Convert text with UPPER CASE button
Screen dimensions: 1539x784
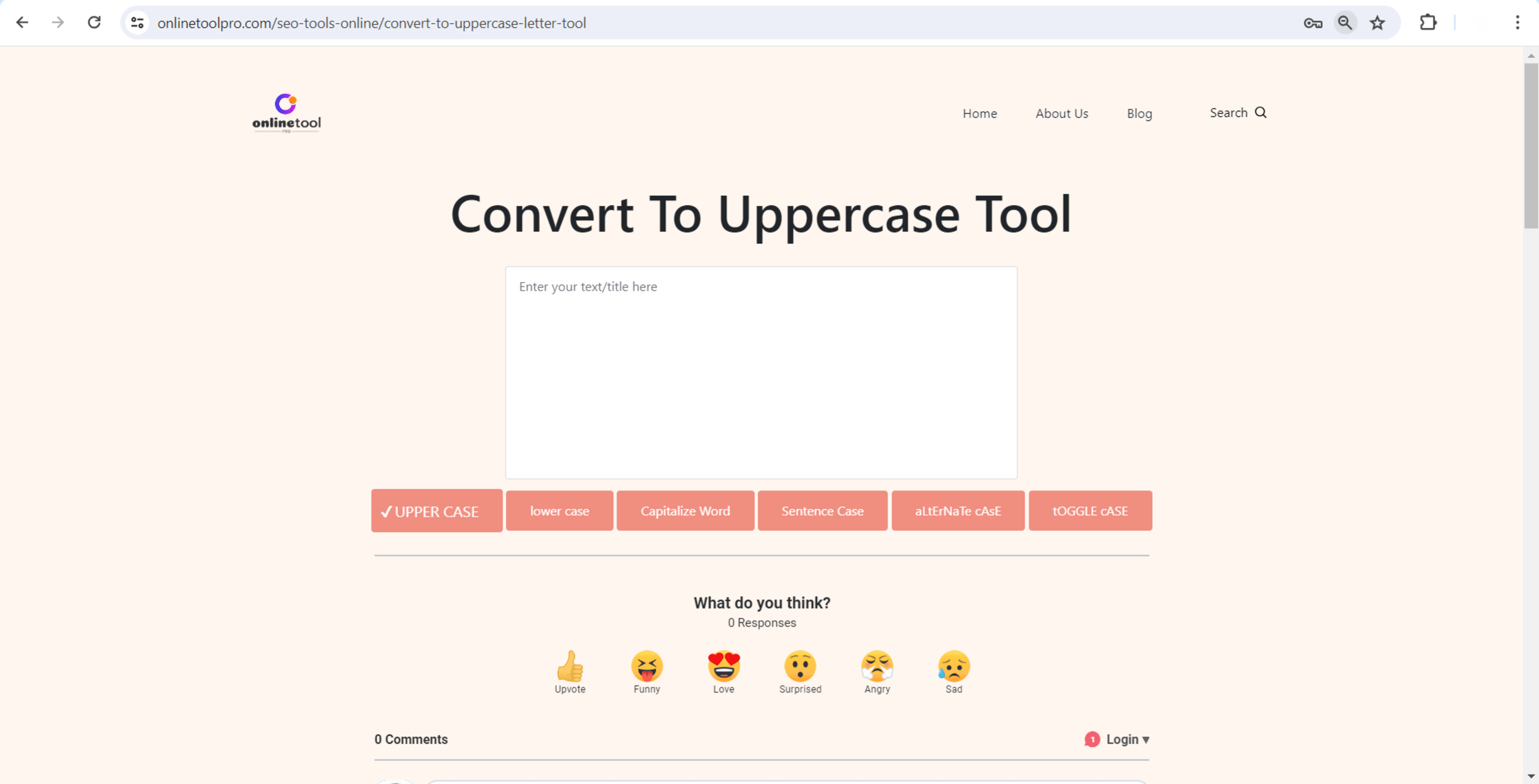click(437, 511)
